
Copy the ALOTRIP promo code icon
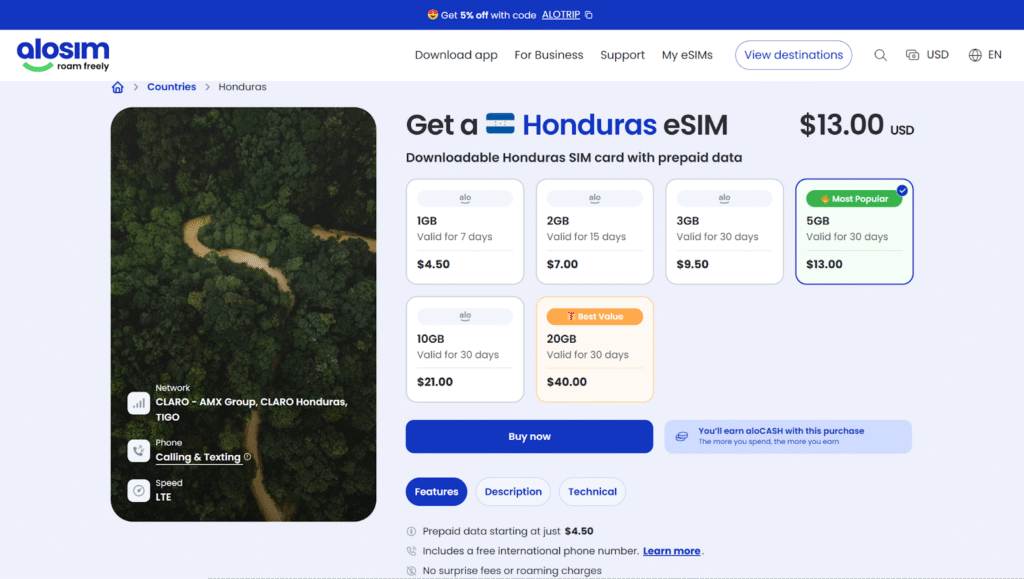click(588, 15)
